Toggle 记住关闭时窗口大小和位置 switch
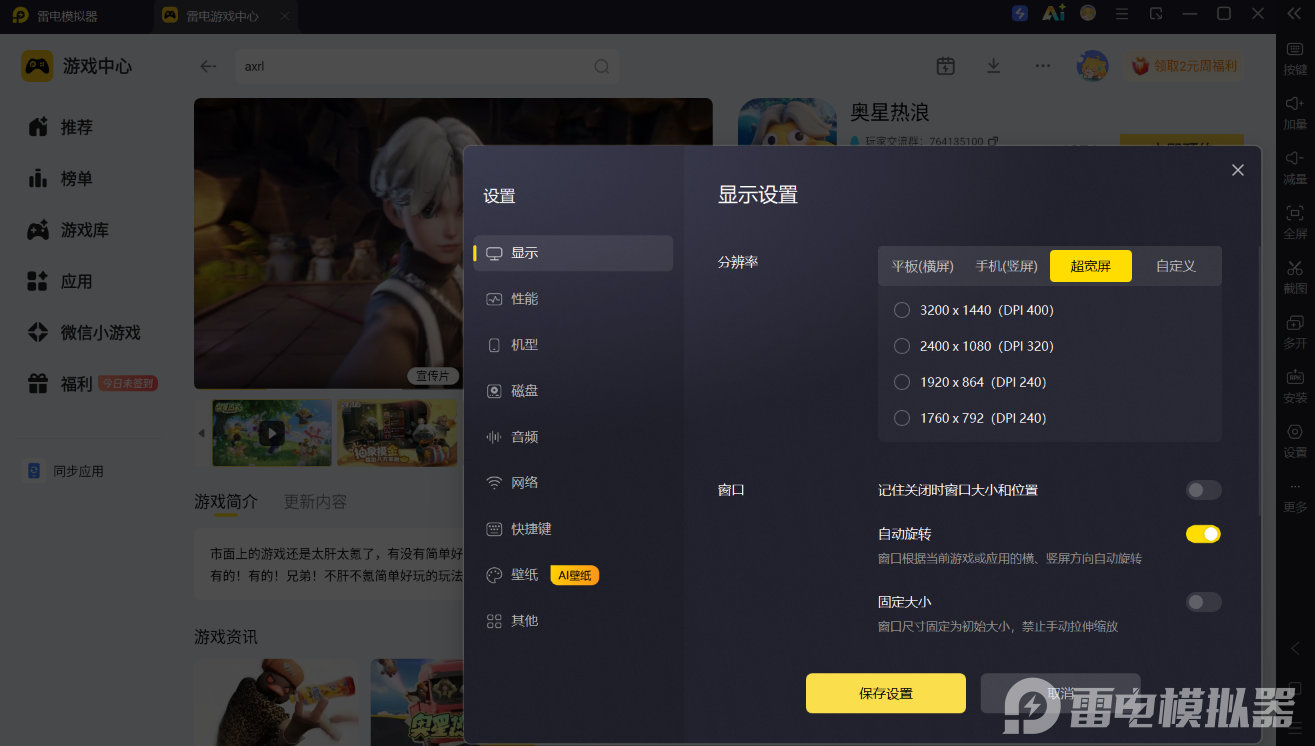The height and width of the screenshot is (746, 1315). pos(1203,490)
